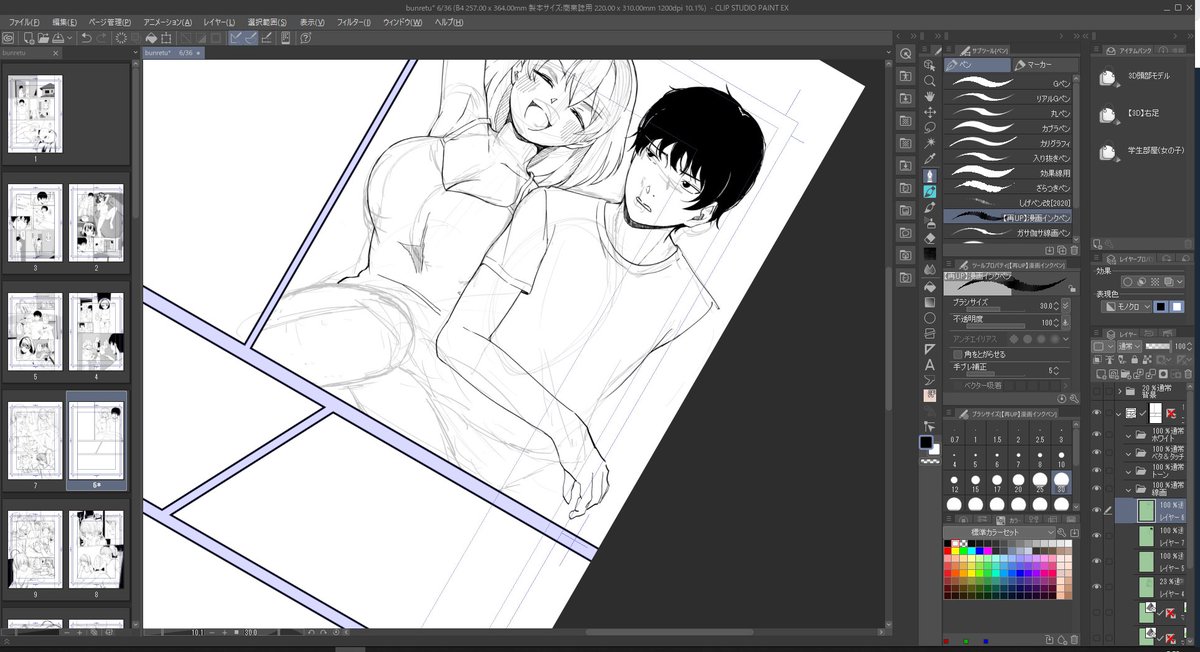Toggle visibility of トーン folder
The width and height of the screenshot is (1200, 652).
coord(1096,472)
